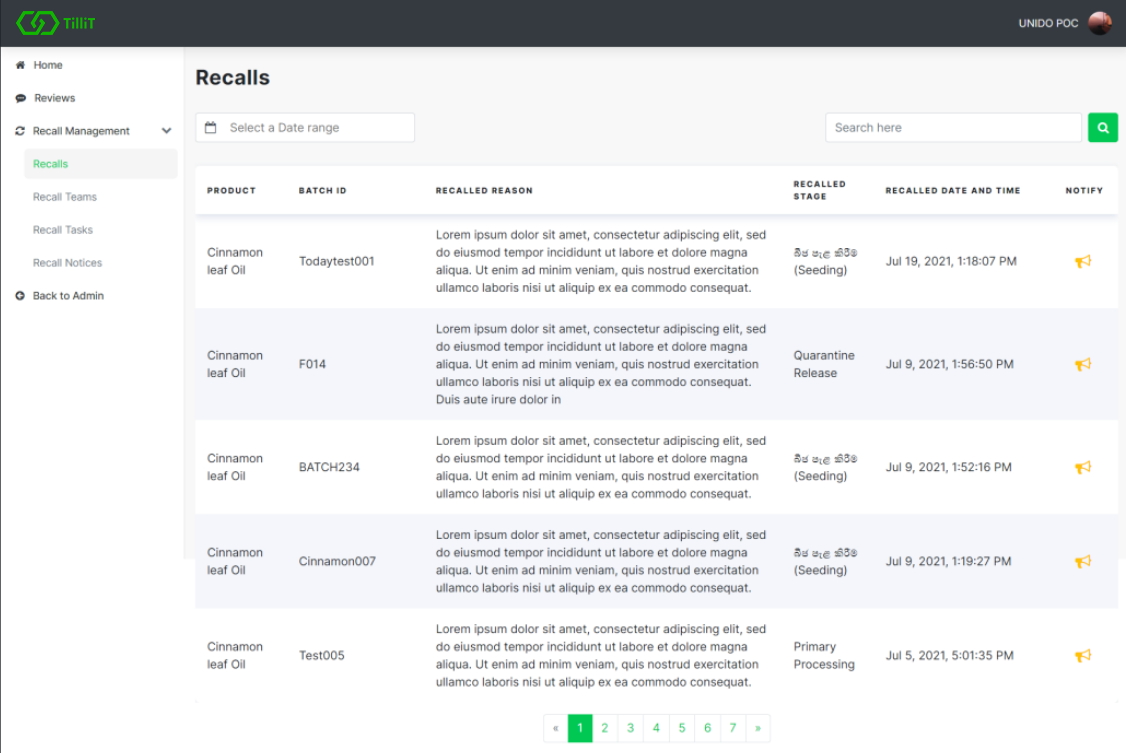
Task: Click the notify megaphone for batch BATCH234
Action: point(1082,467)
